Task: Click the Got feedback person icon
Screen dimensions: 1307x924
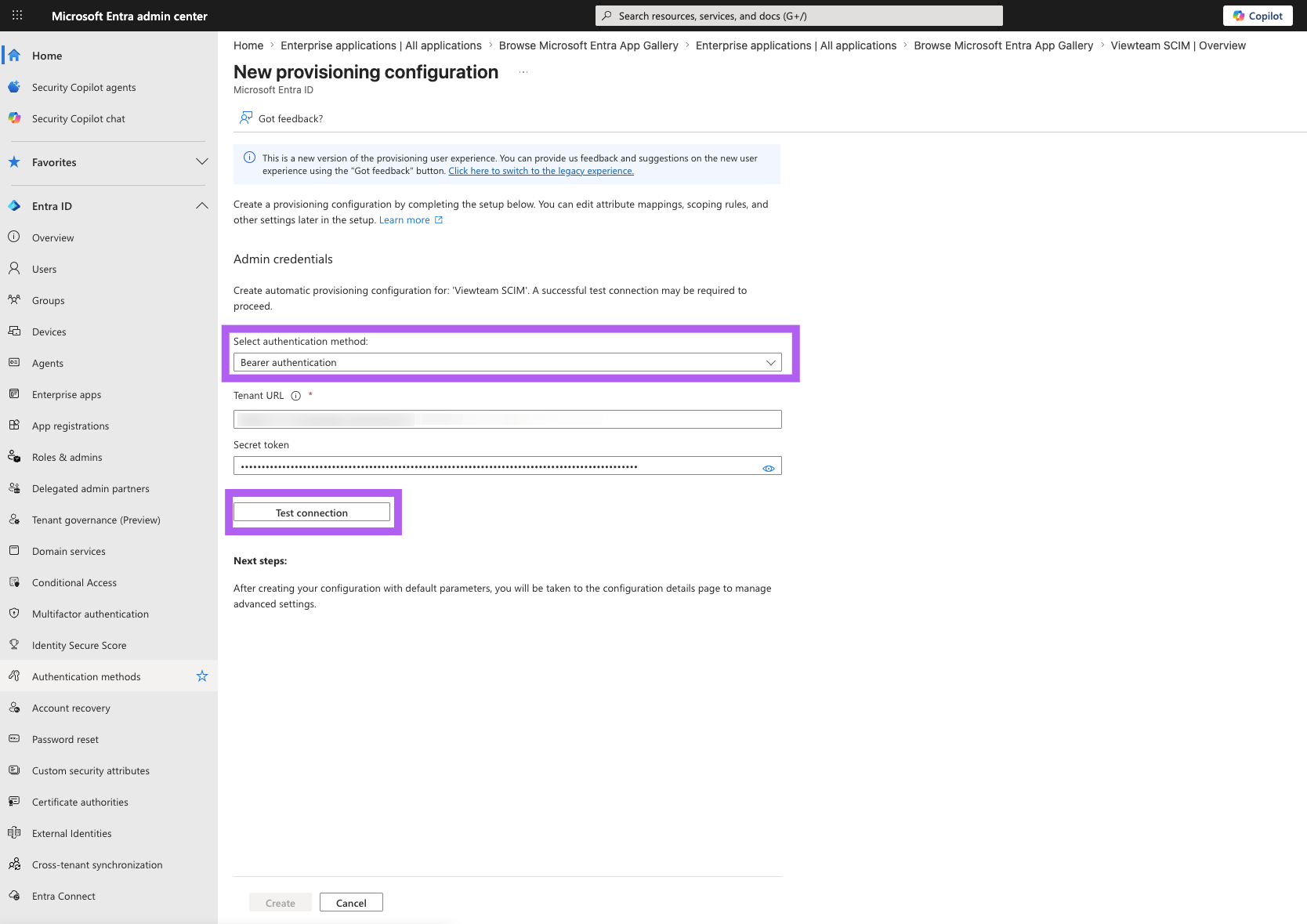Action: tap(246, 118)
